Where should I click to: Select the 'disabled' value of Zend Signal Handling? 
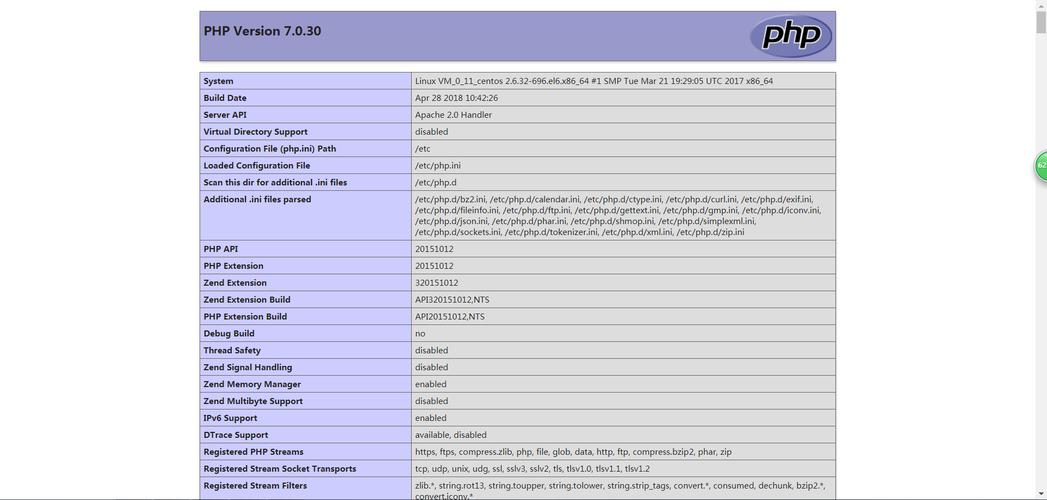tap(431, 367)
